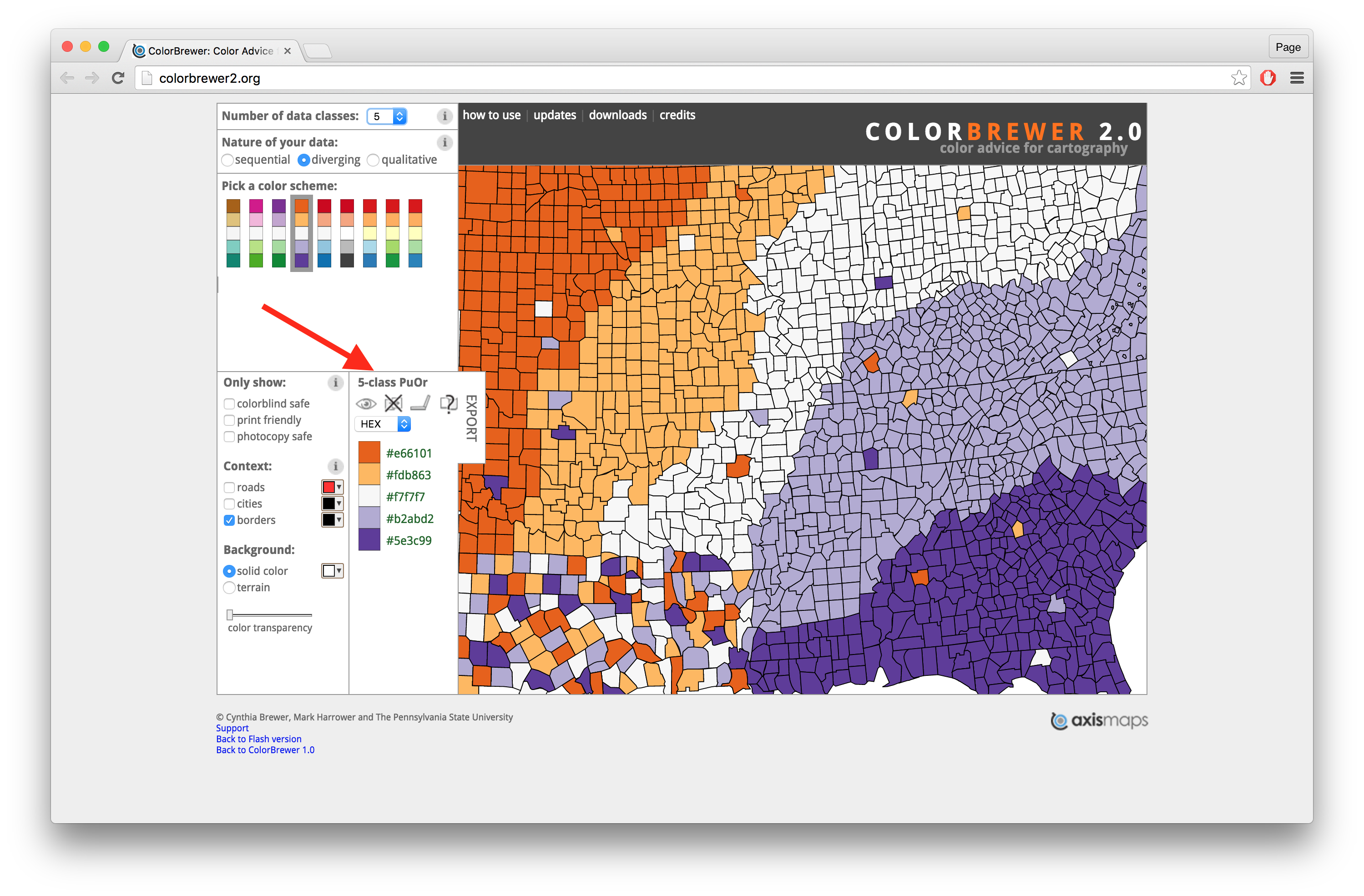Expand the roads red color picker dropdown

(x=332, y=487)
